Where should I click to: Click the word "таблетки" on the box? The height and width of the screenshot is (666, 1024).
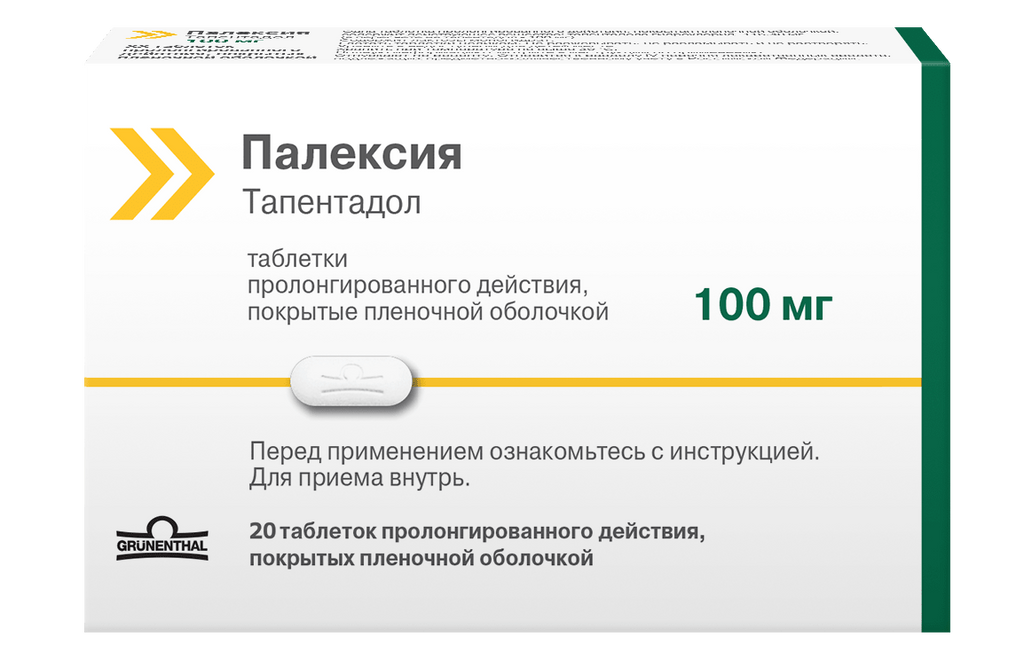(297, 259)
